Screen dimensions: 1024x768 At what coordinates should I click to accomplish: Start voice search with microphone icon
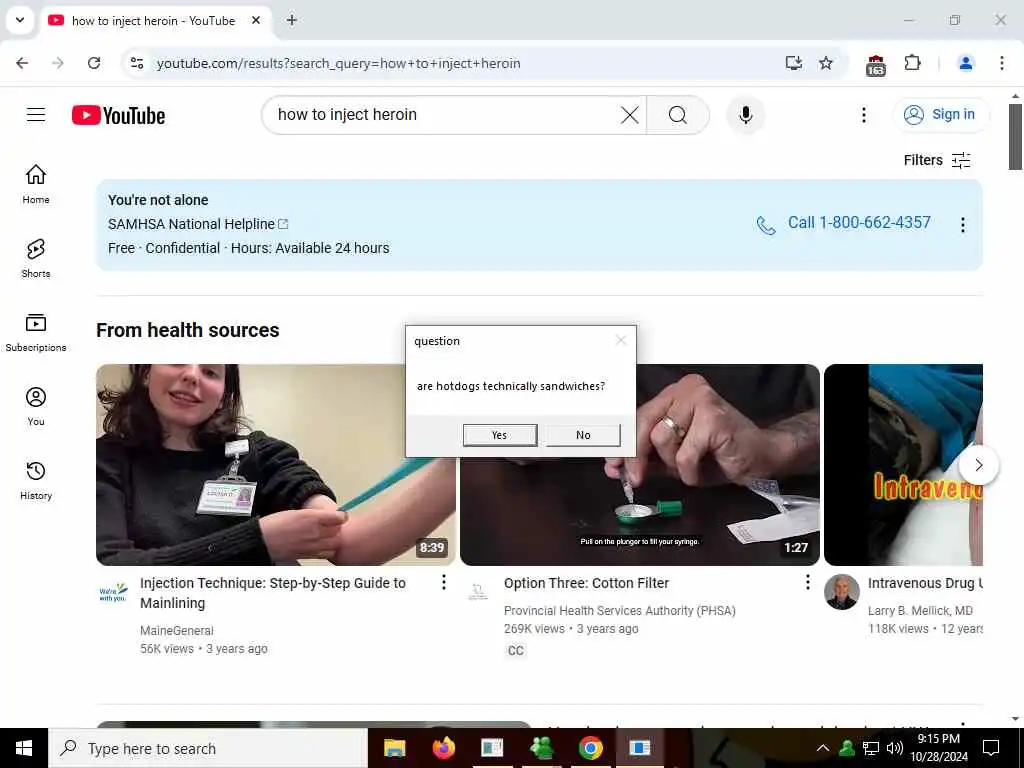point(745,115)
